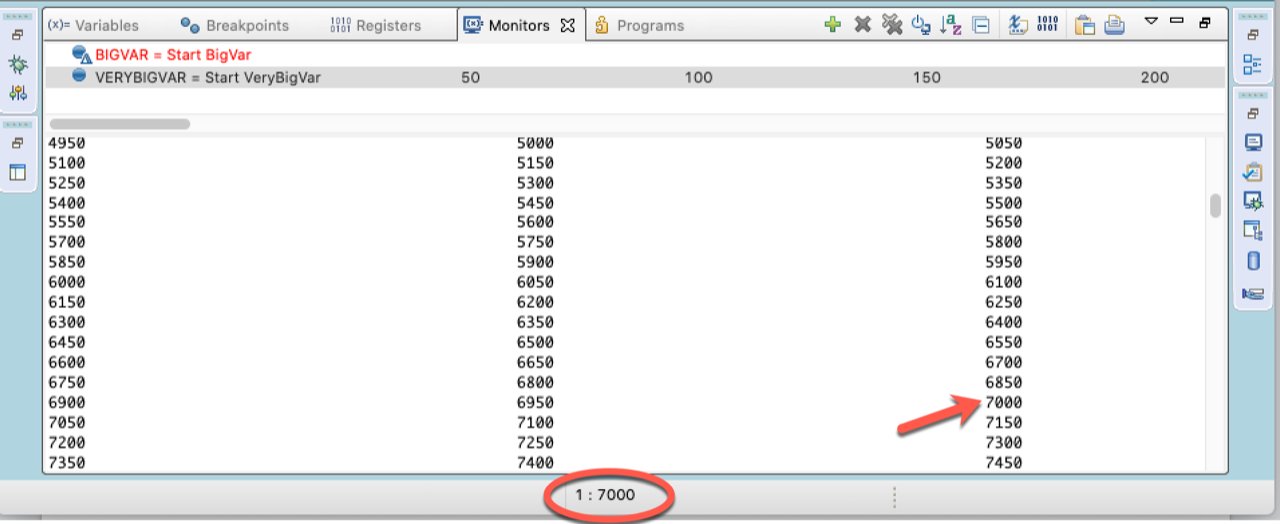The height and width of the screenshot is (524, 1280).
Task: Select the VERYBIGVAR = Start VeryBigVar monitor
Action: click(x=207, y=77)
